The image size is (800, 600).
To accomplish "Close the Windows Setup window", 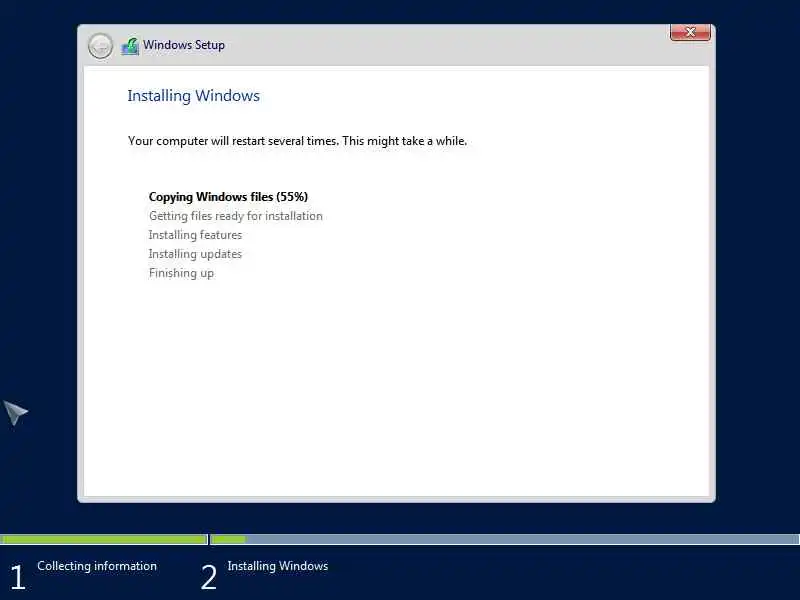I will tap(690, 32).
